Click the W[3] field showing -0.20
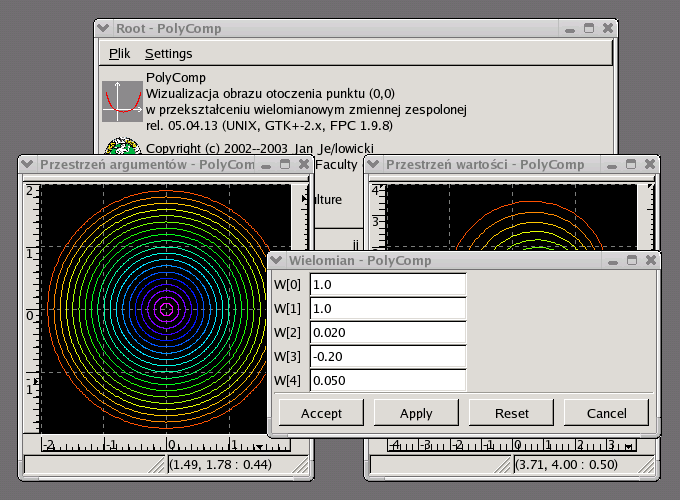 (388, 356)
